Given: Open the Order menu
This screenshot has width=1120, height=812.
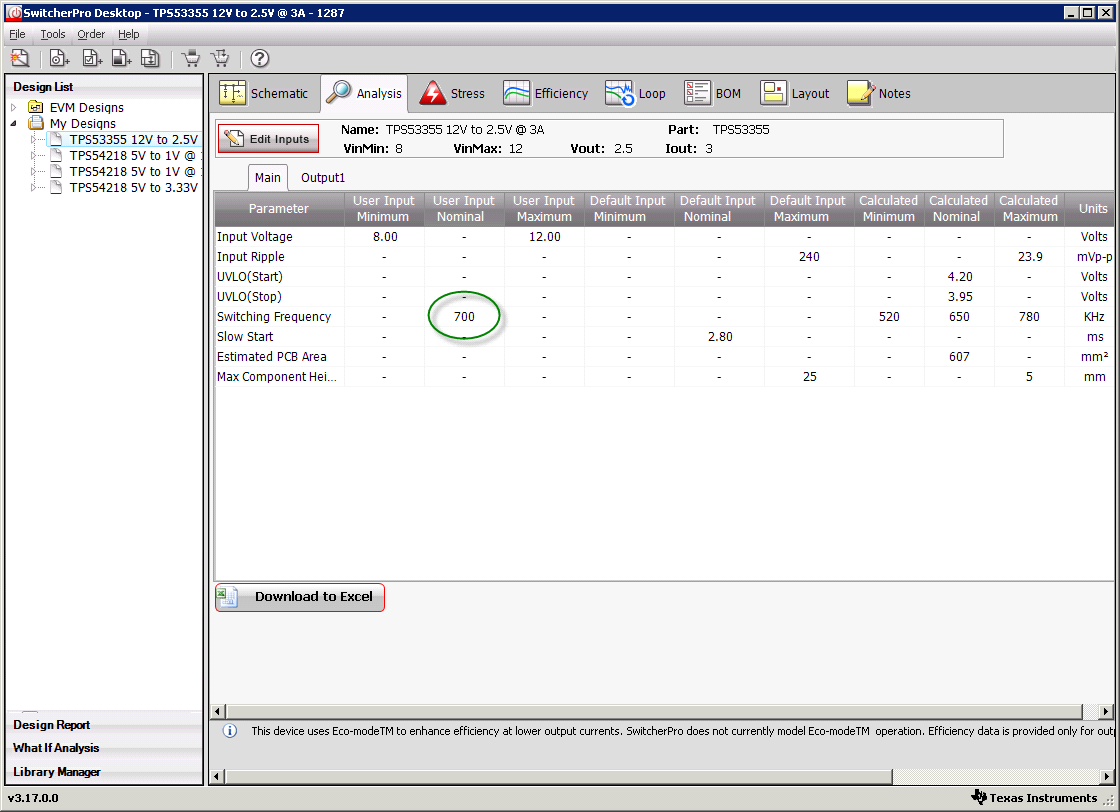Looking at the screenshot, I should [x=91, y=34].
